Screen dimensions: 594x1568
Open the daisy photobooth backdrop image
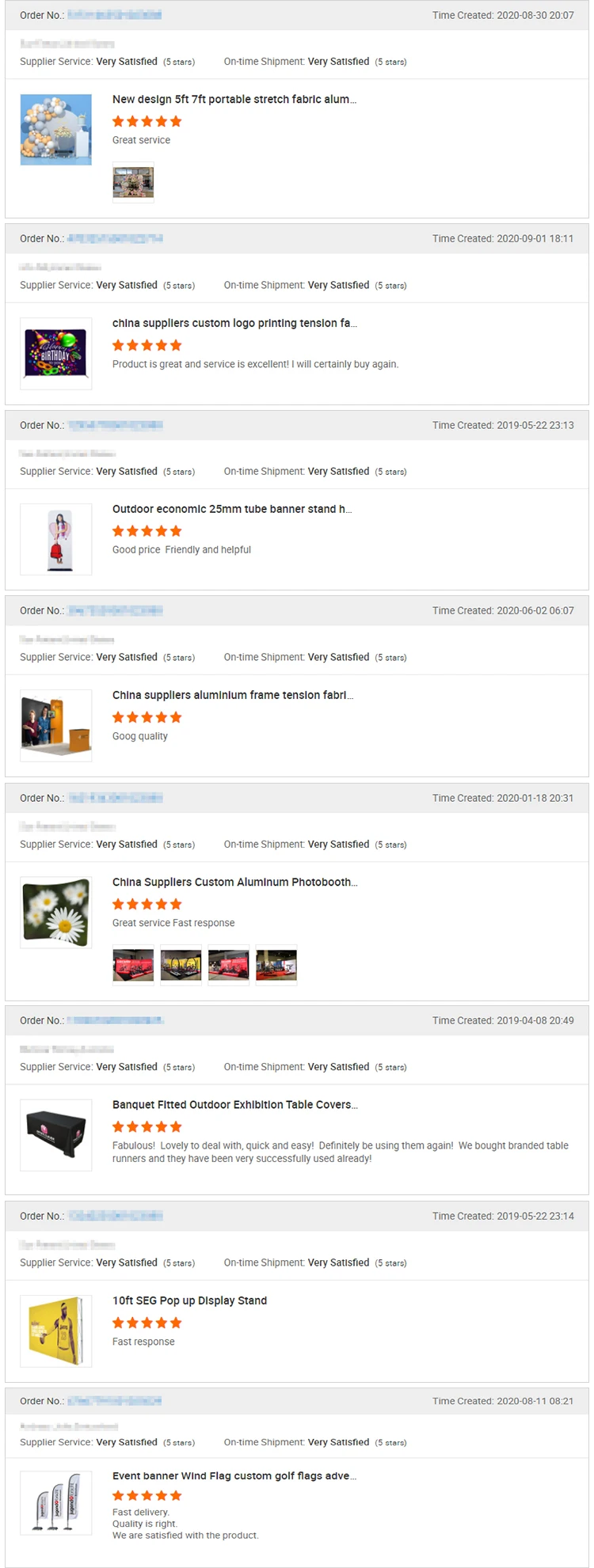55,912
